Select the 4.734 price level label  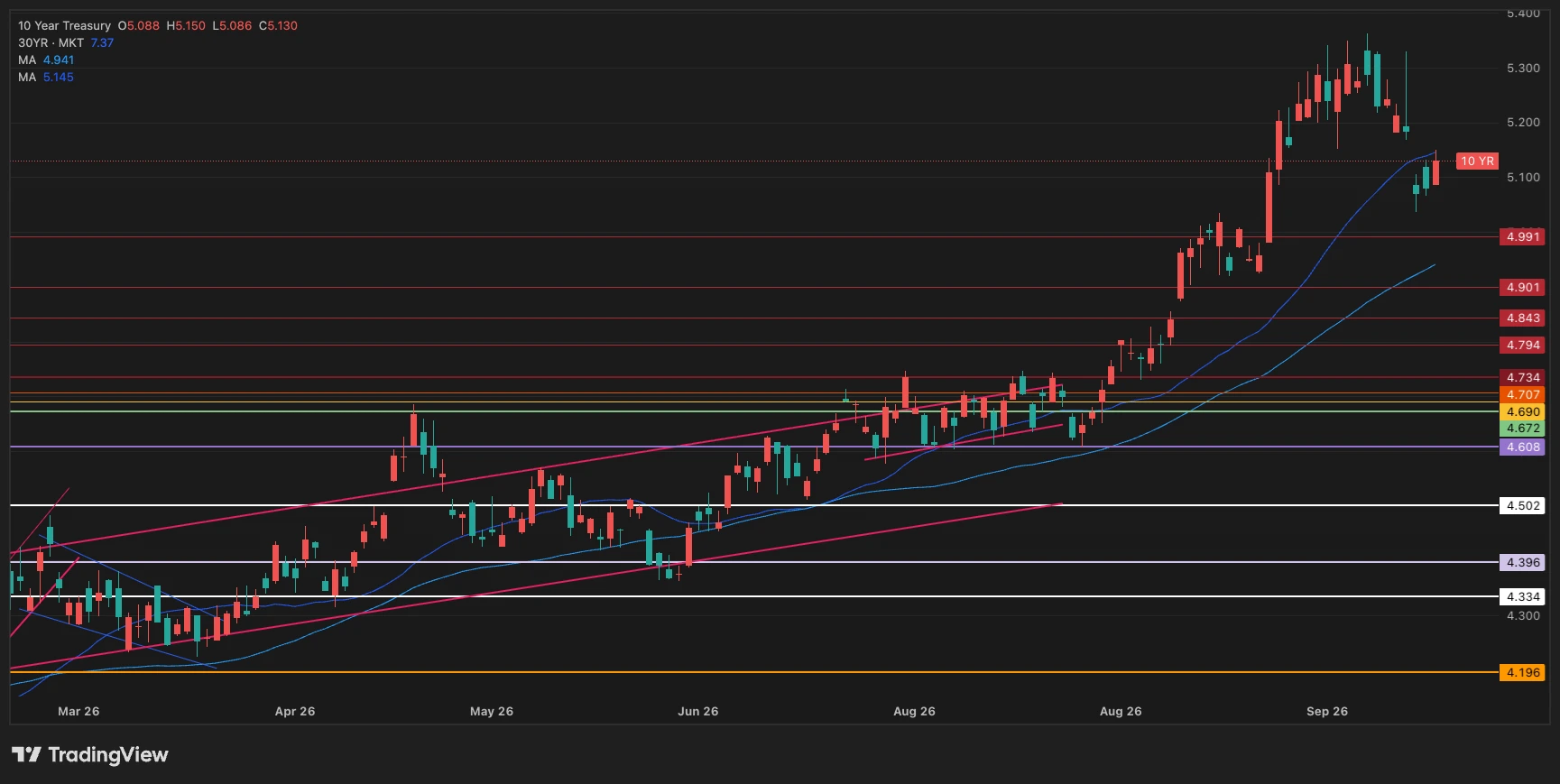1522,377
